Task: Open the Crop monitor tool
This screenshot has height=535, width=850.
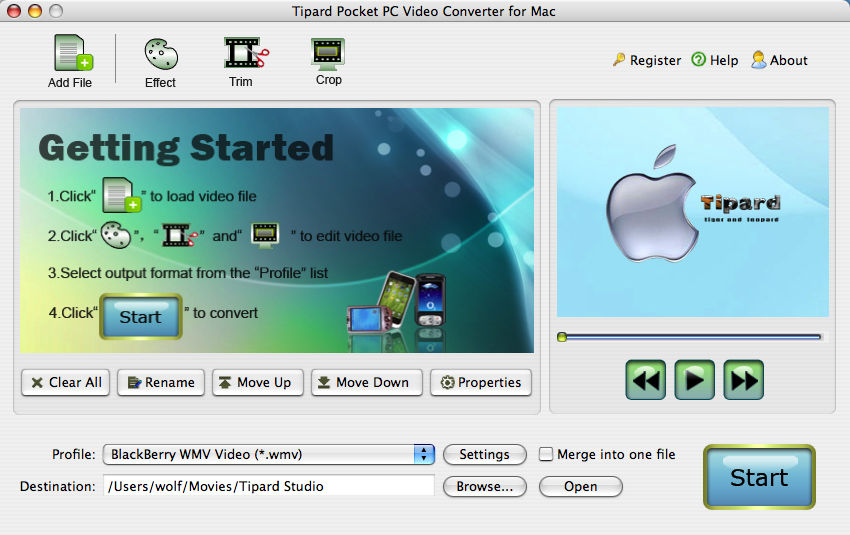Action: point(328,61)
